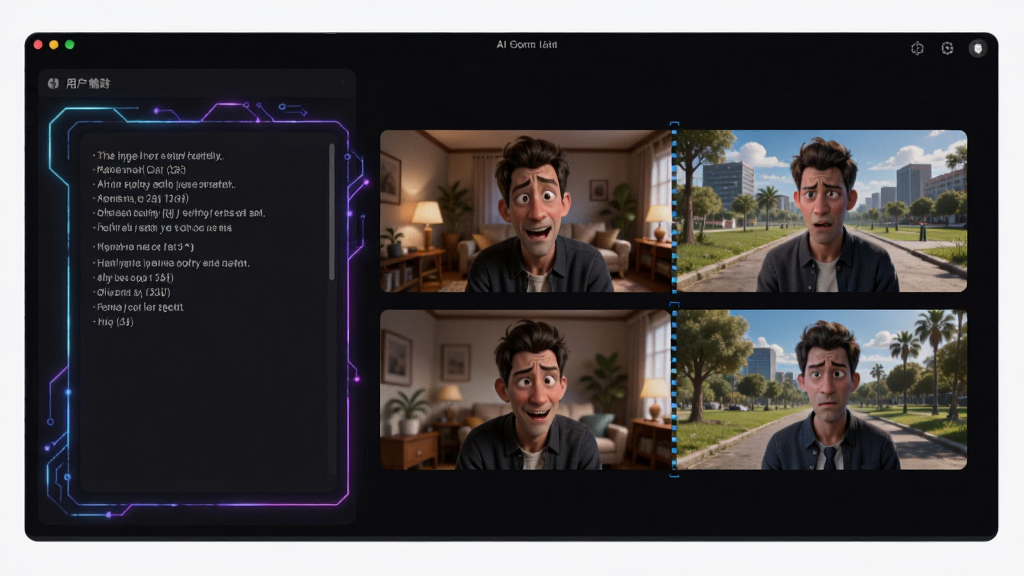Click the scrollbar in the text panel

tap(332, 212)
